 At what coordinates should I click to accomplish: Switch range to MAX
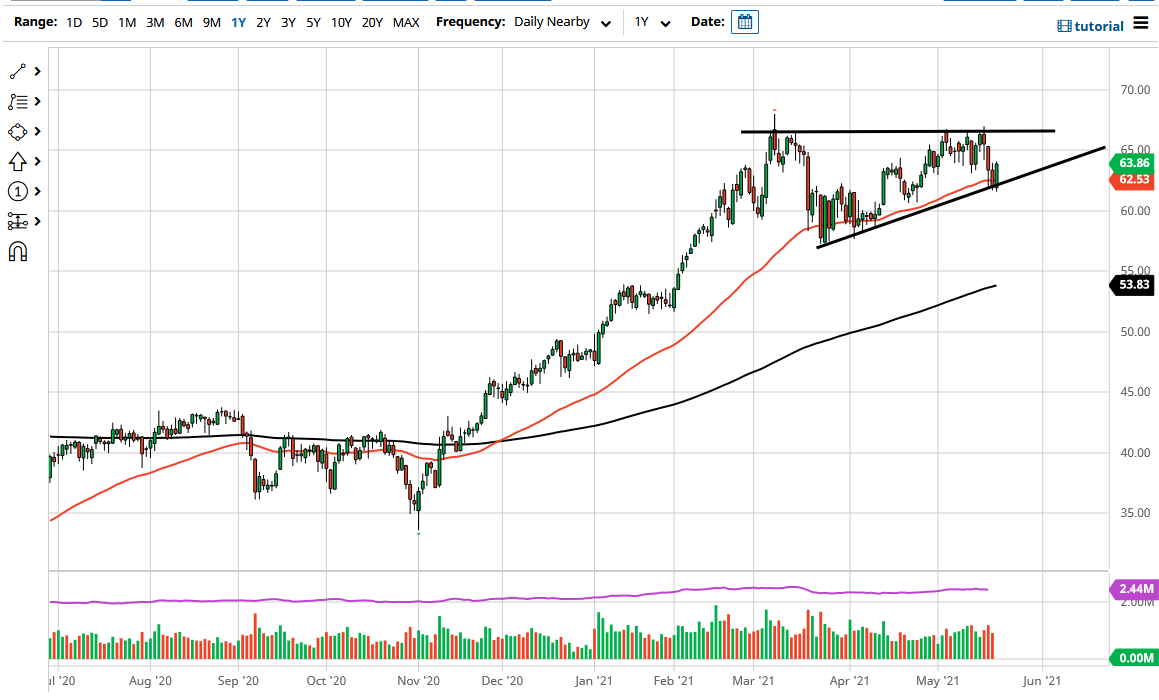click(406, 21)
